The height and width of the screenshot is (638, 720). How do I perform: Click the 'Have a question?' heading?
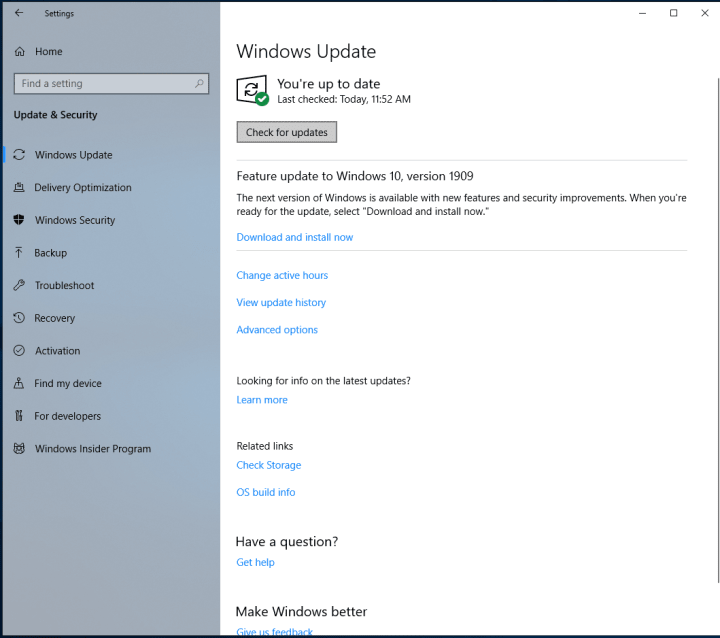(x=287, y=542)
